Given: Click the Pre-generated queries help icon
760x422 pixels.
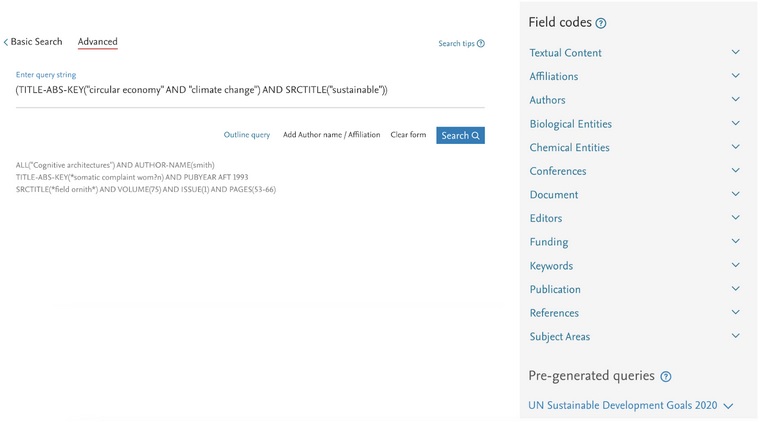Looking at the screenshot, I should (666, 377).
